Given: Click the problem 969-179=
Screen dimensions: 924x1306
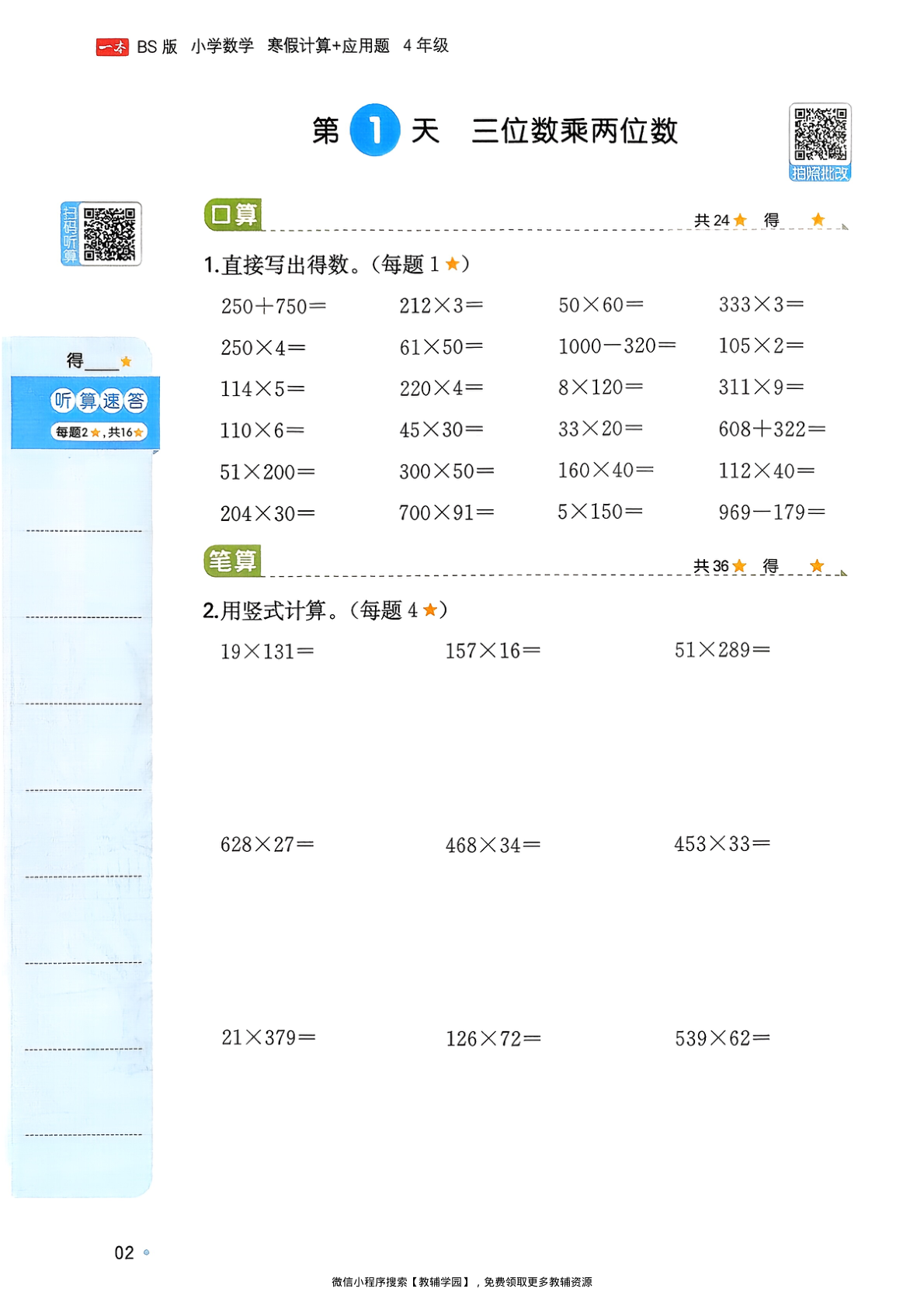Looking at the screenshot, I should (772, 512).
